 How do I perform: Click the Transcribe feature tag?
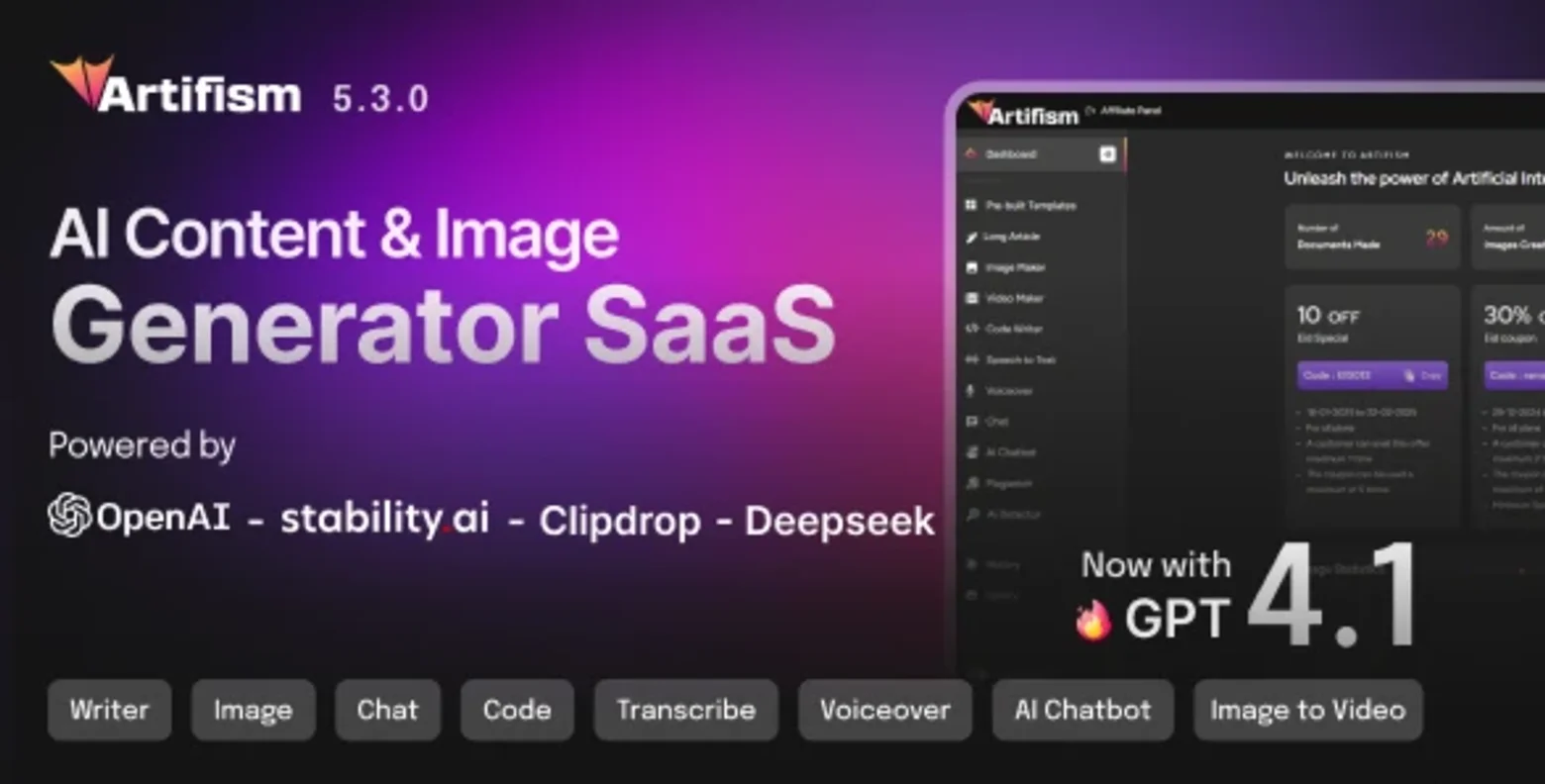coord(686,710)
